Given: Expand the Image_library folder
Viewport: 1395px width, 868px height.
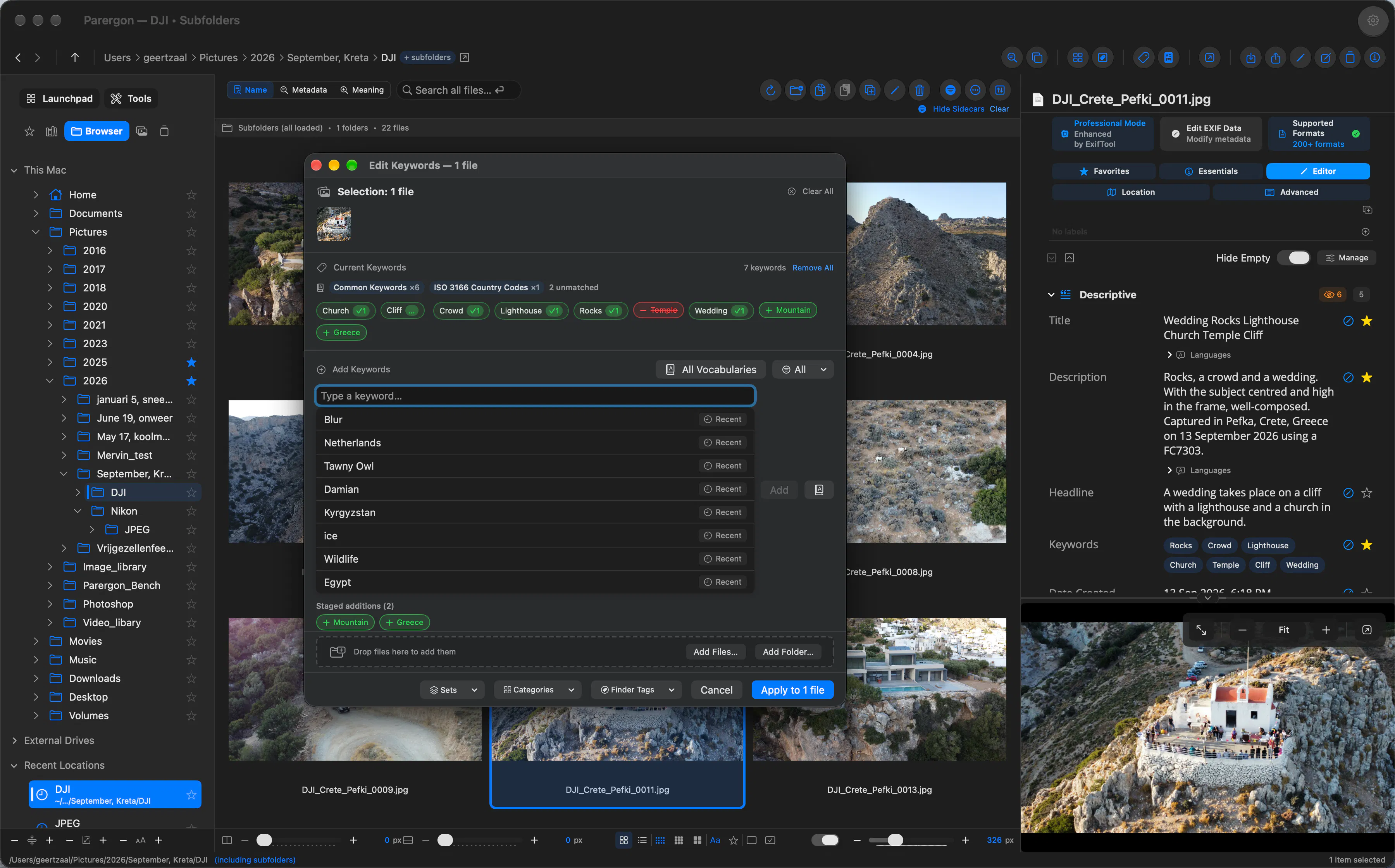Looking at the screenshot, I should [50, 567].
